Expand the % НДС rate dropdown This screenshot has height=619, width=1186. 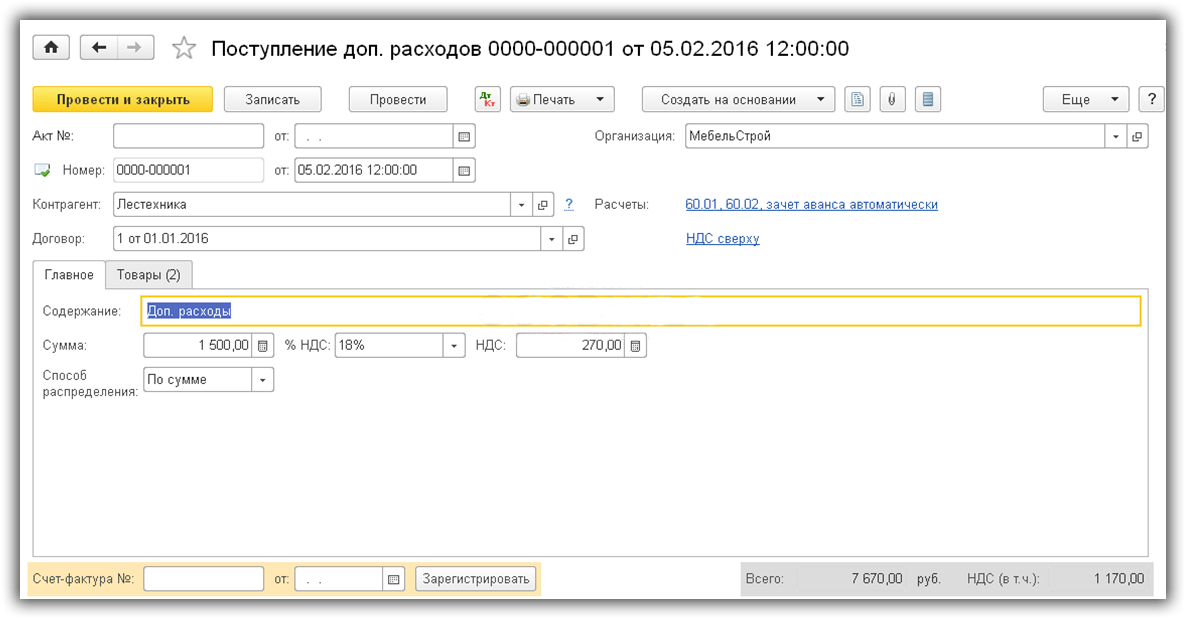pos(455,346)
